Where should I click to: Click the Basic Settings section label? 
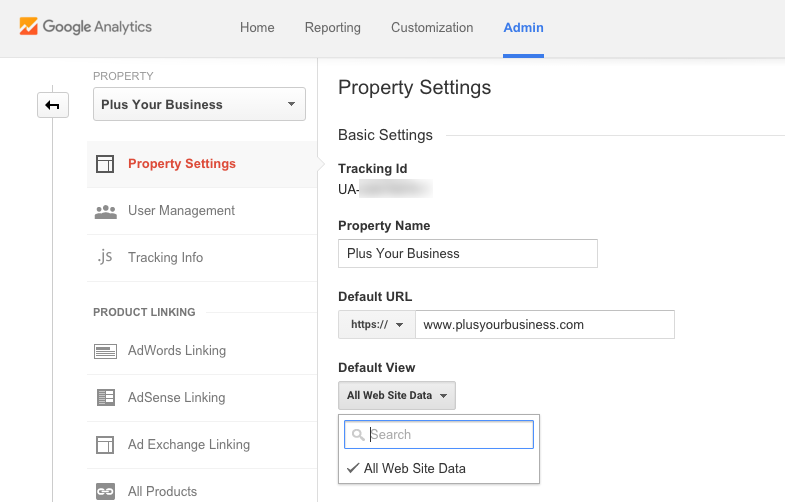tap(385, 135)
